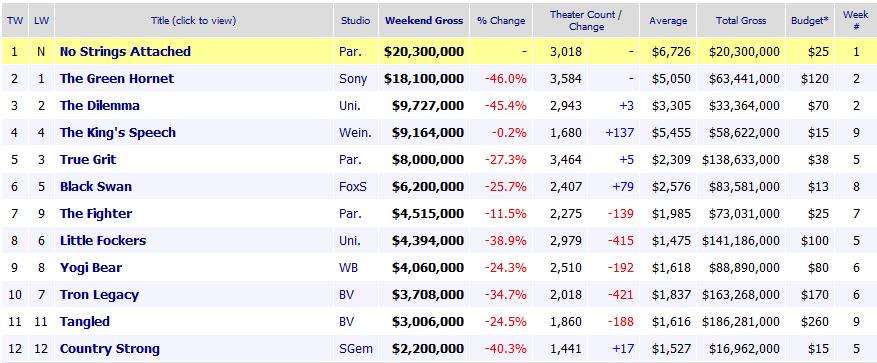Click the Little Fockers link
This screenshot has width=877, height=363.
tap(103, 241)
